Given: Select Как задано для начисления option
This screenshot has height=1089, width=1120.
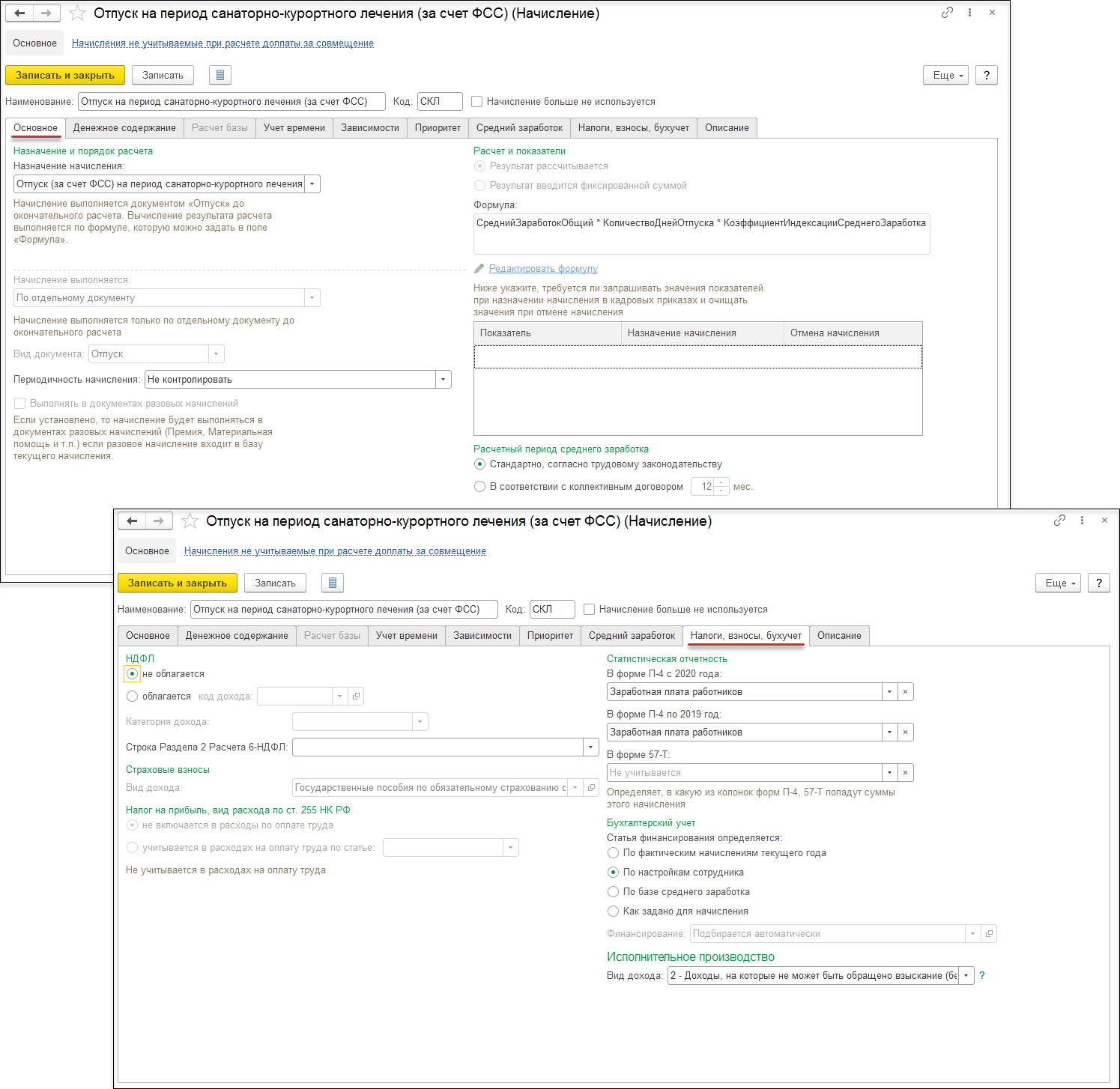Looking at the screenshot, I should pyautogui.click(x=613, y=911).
